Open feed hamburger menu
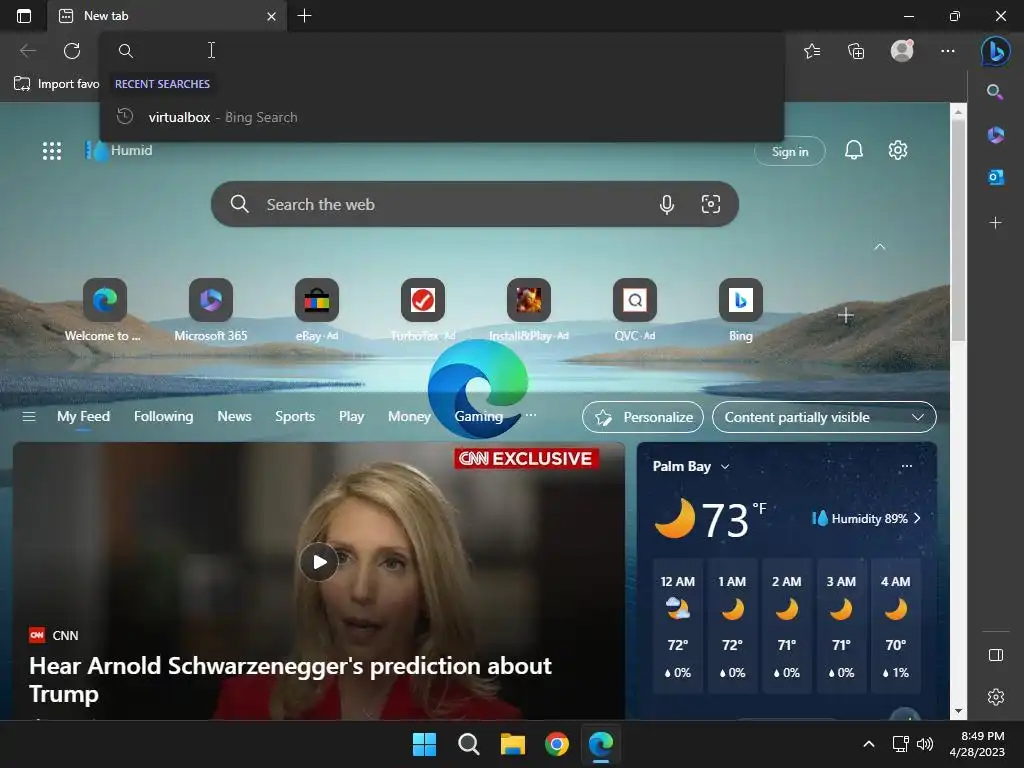This screenshot has height=768, width=1024. pos(29,417)
